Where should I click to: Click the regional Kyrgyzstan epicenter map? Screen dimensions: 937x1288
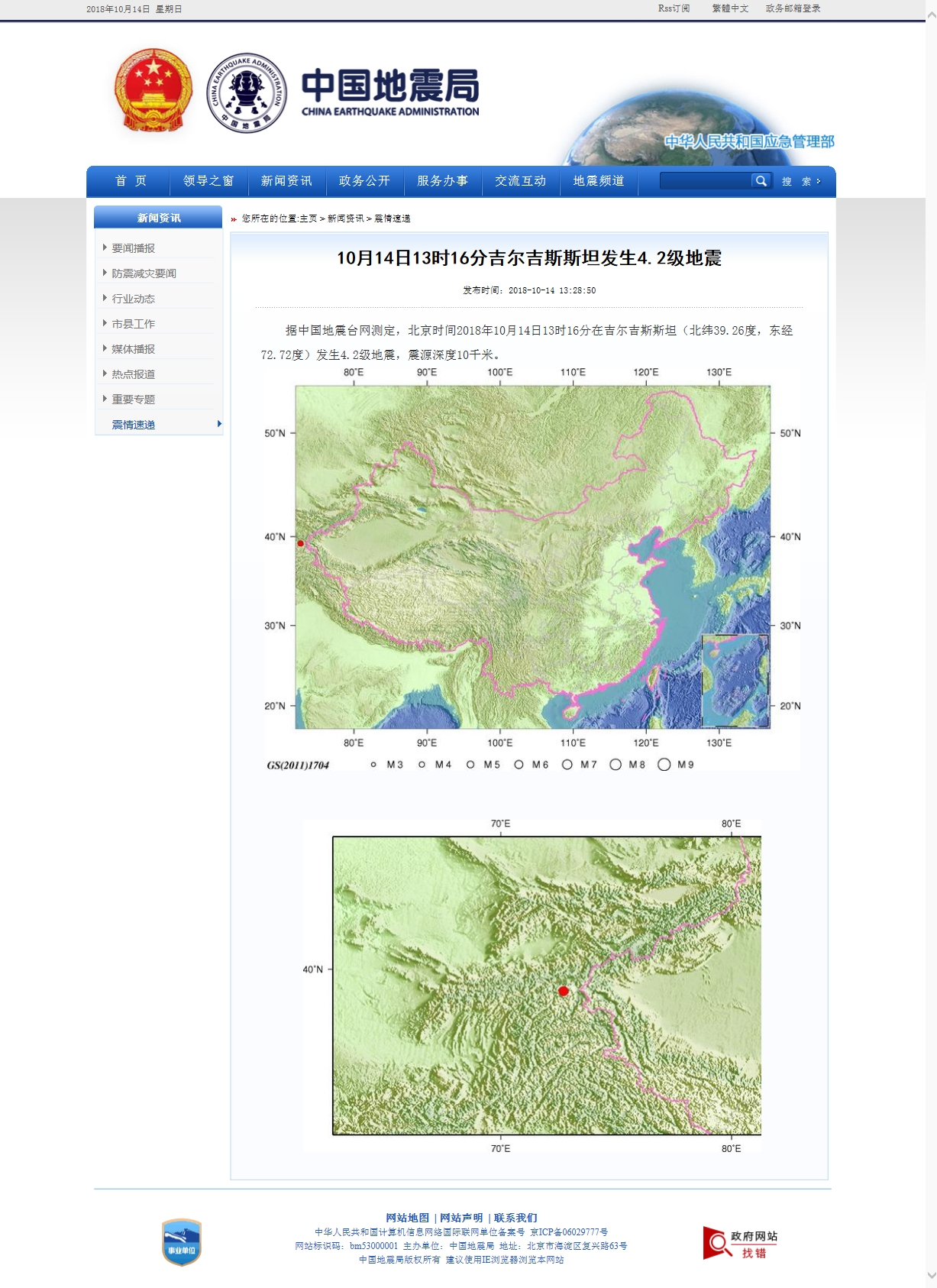tap(532, 986)
